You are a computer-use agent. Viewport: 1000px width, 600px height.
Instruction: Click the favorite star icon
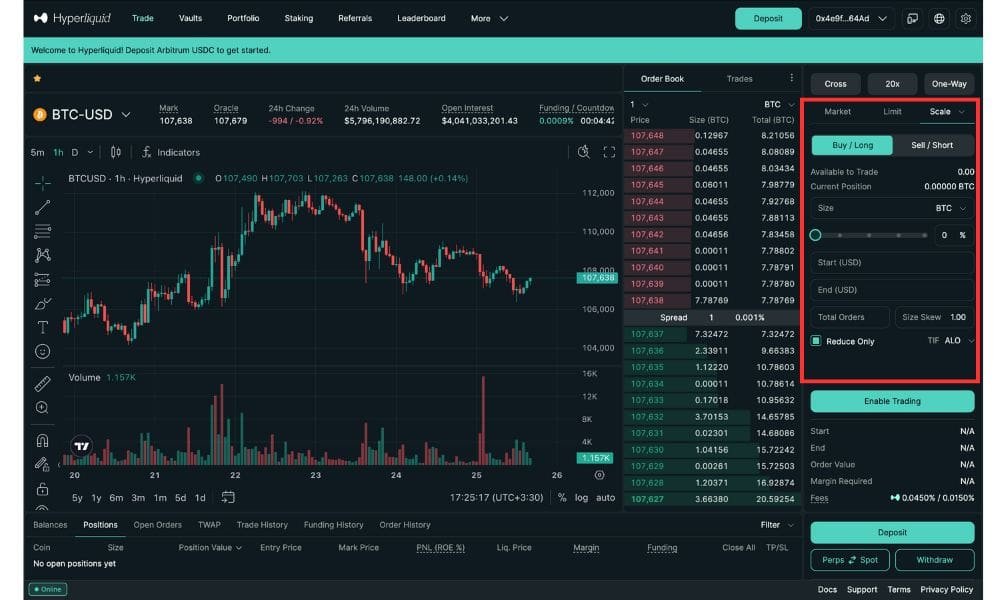point(37,78)
